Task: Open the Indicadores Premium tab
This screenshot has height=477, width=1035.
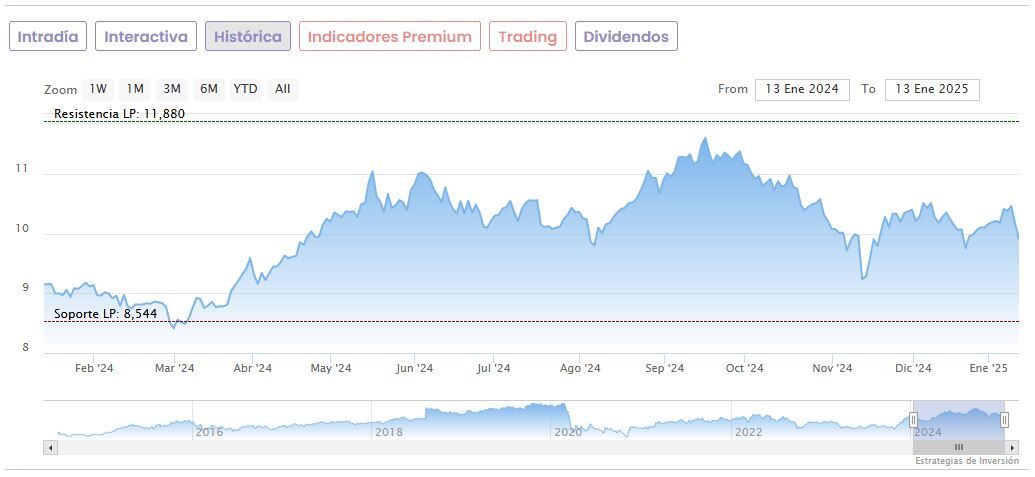Action: coord(389,37)
